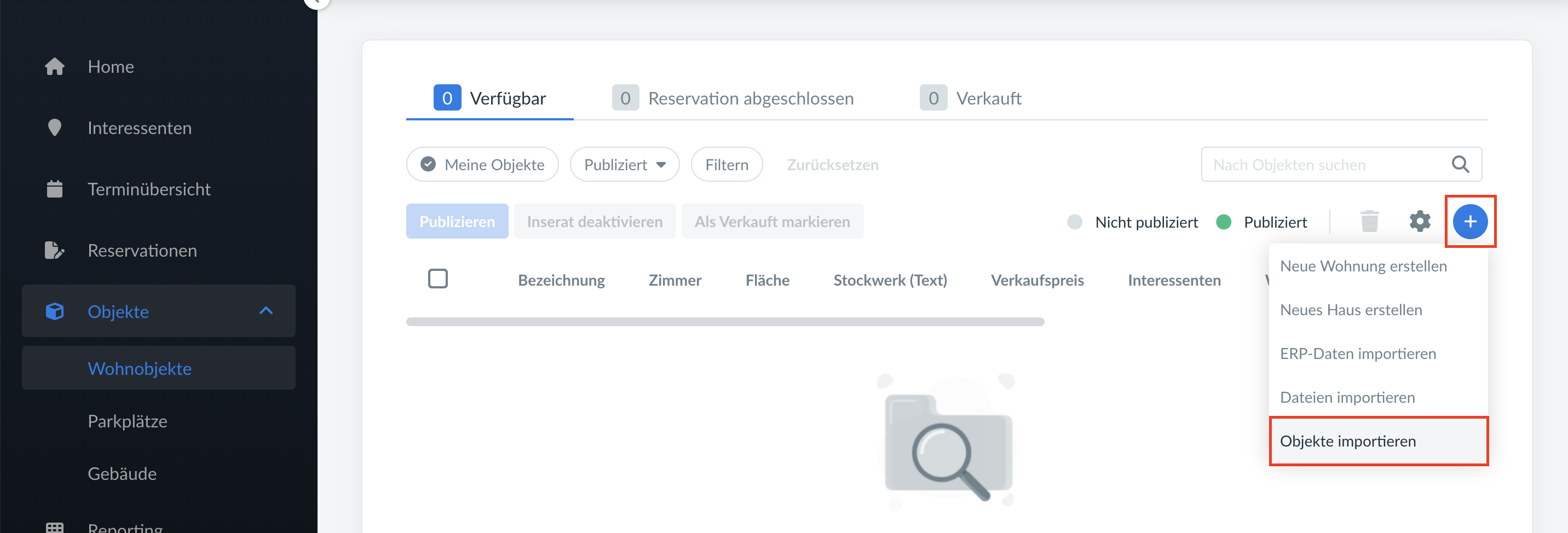Switch to Reservation abgeschlossen tab
Image resolution: width=1568 pixels, height=533 pixels.
point(733,98)
